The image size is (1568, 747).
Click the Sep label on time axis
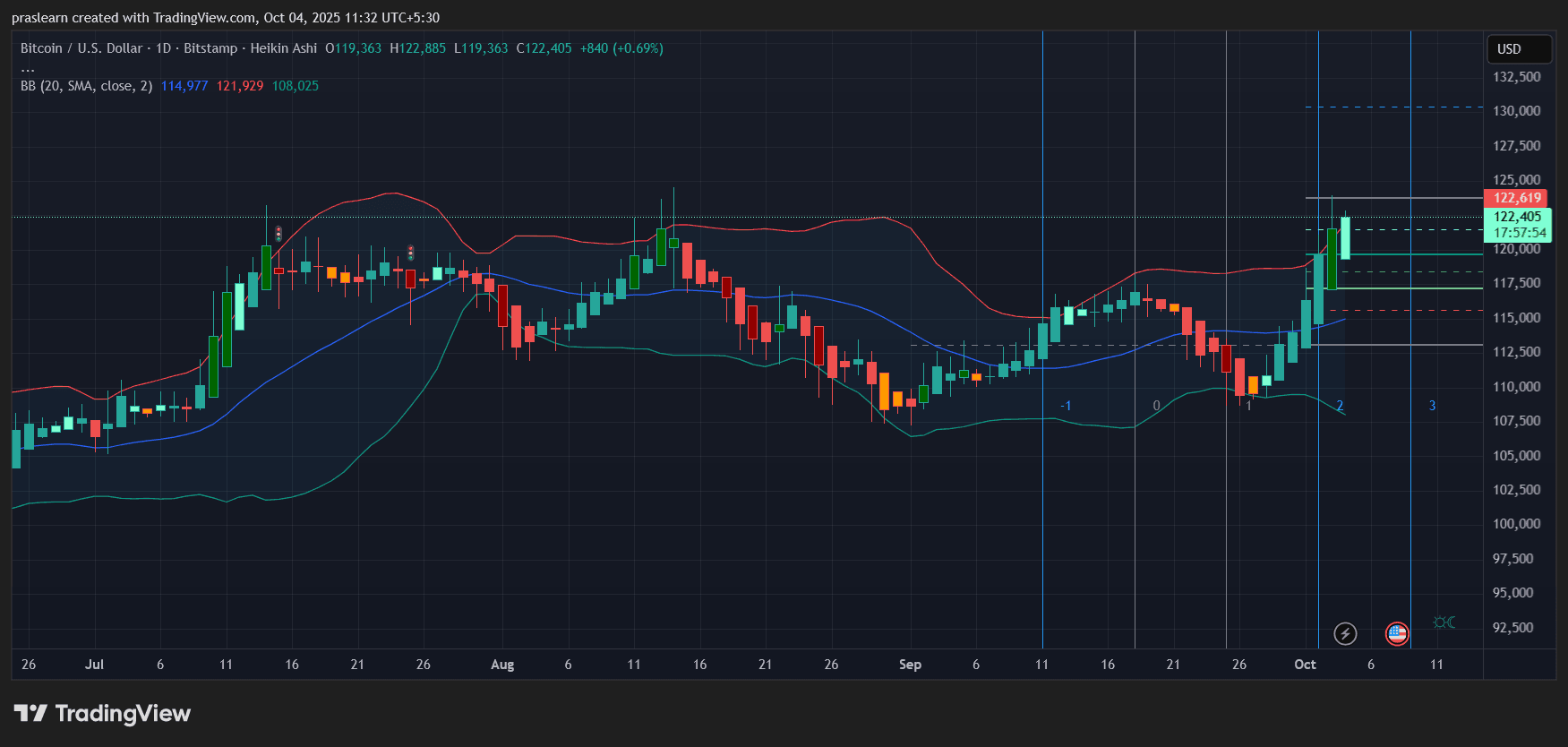(910, 665)
